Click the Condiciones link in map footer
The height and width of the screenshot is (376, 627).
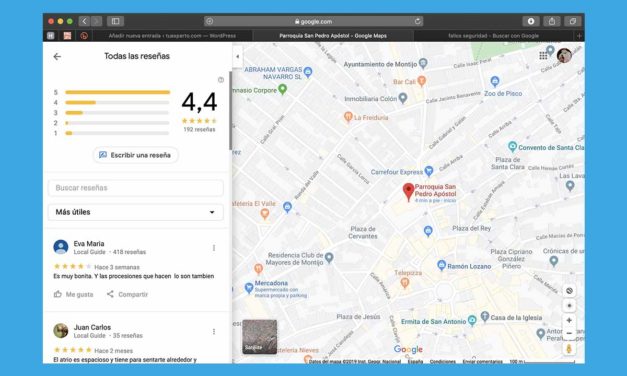click(x=442, y=361)
